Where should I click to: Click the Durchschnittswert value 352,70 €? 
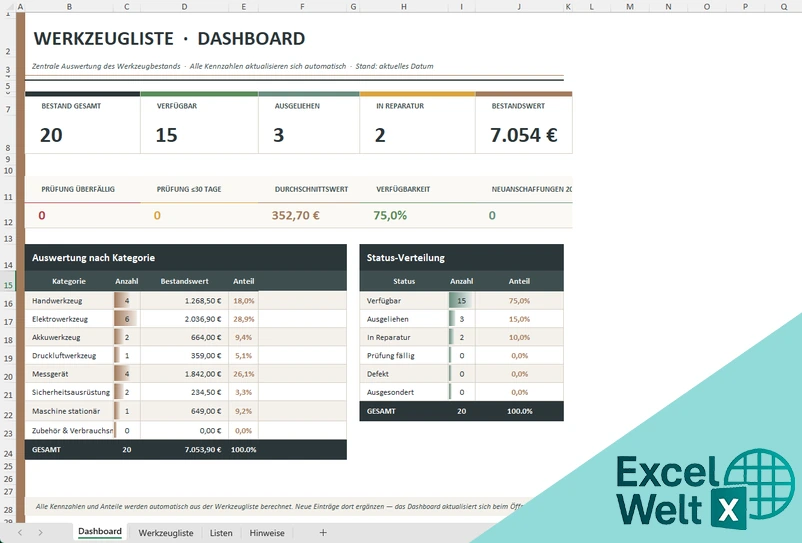click(x=296, y=215)
